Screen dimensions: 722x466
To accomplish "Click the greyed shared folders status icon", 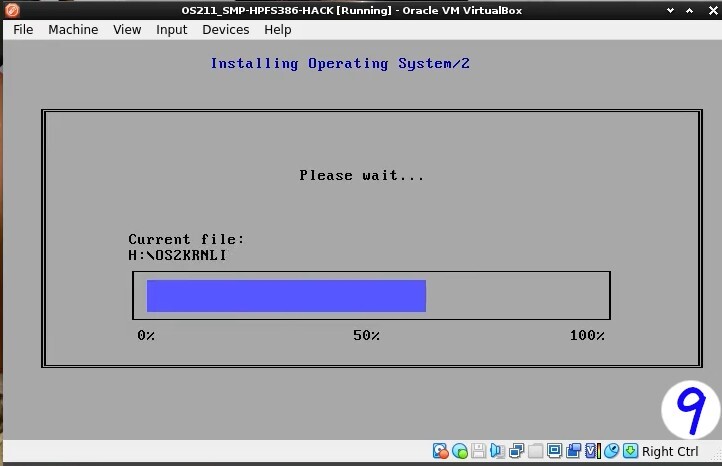I will tap(535, 451).
